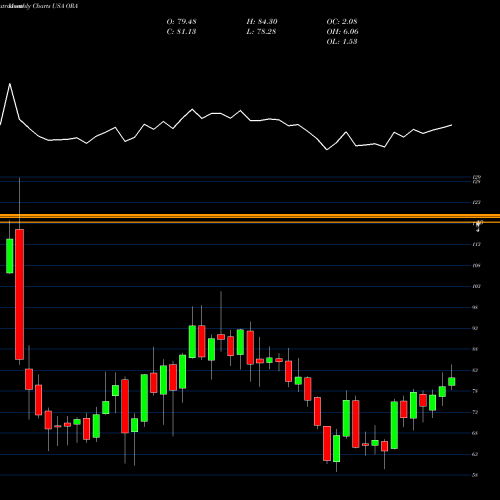Viewport: 500px width, 500px height.
Task: Select the low price value L: 78.28
Action: click(x=262, y=32)
